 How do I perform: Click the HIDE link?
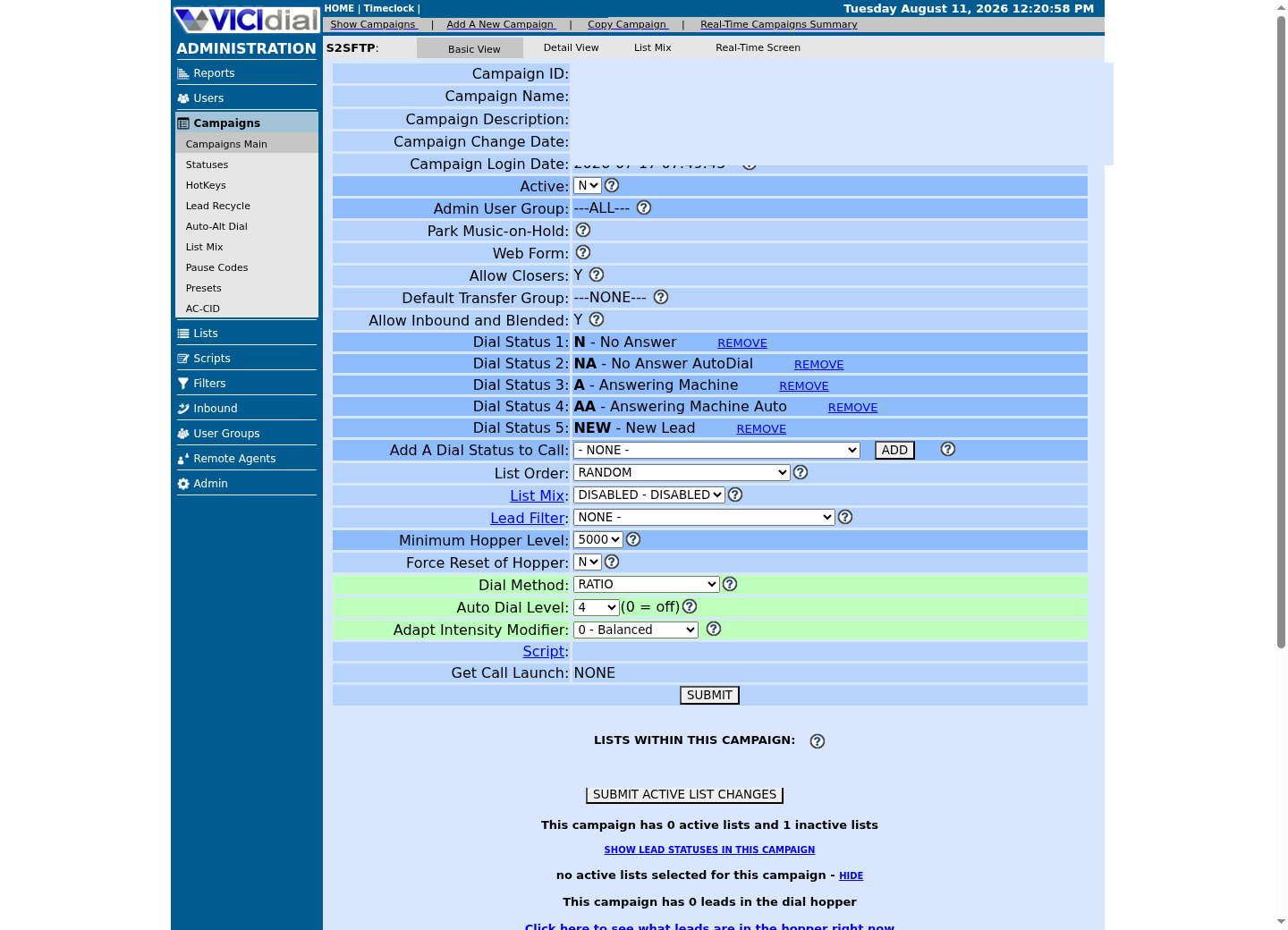coord(852,875)
